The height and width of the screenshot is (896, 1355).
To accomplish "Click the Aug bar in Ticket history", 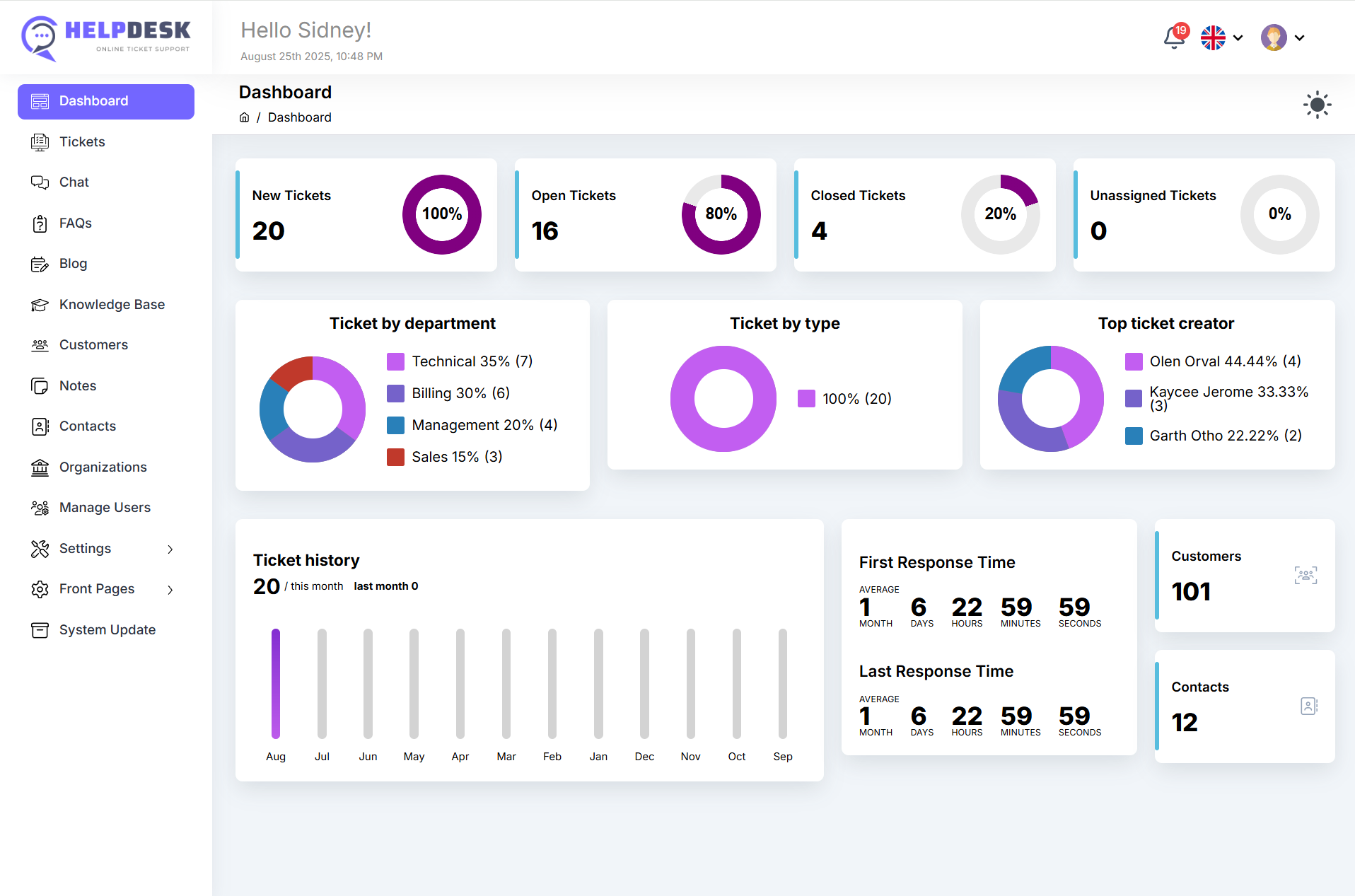I will (276, 683).
